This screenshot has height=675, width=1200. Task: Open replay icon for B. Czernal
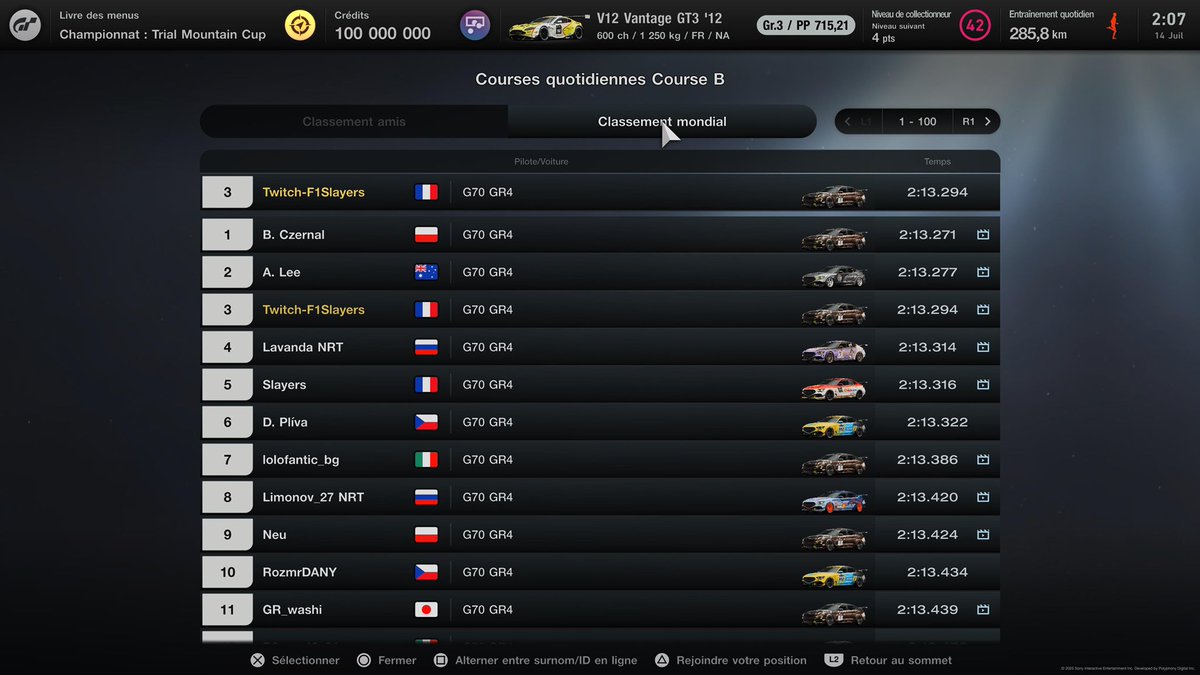pos(983,235)
